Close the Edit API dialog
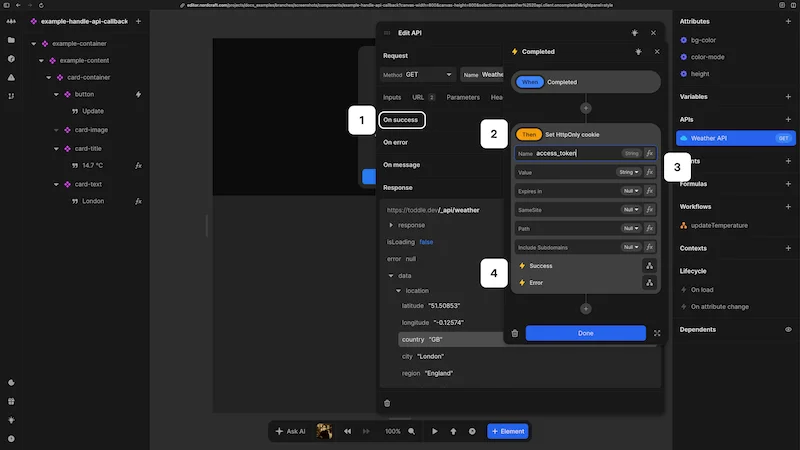800x450 pixels. pos(654,33)
